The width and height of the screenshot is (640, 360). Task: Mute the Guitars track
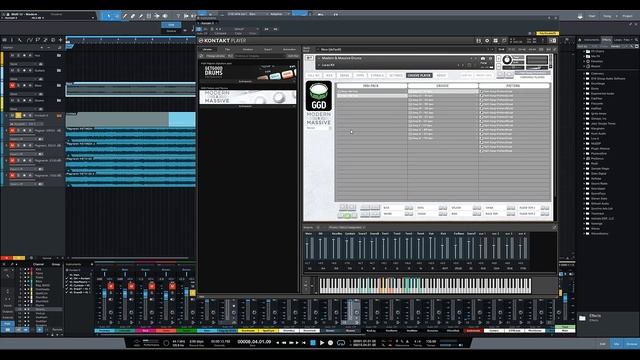pos(12,70)
